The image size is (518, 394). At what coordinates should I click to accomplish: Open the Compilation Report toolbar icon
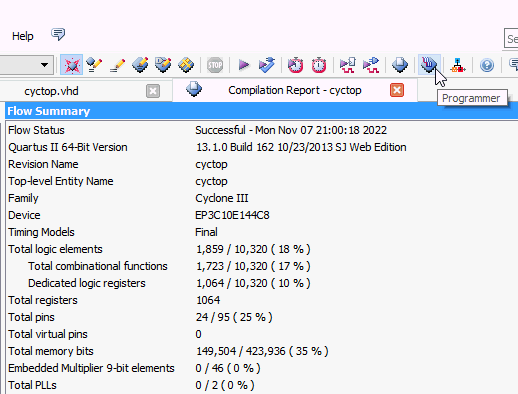click(x=400, y=65)
